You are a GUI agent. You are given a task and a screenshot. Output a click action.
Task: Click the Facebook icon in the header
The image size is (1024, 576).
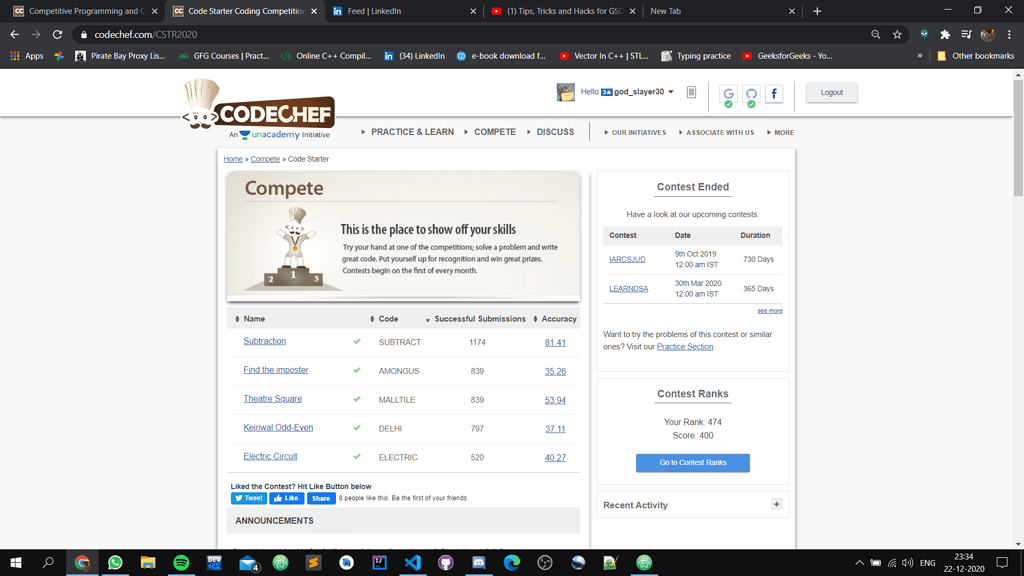tap(773, 93)
